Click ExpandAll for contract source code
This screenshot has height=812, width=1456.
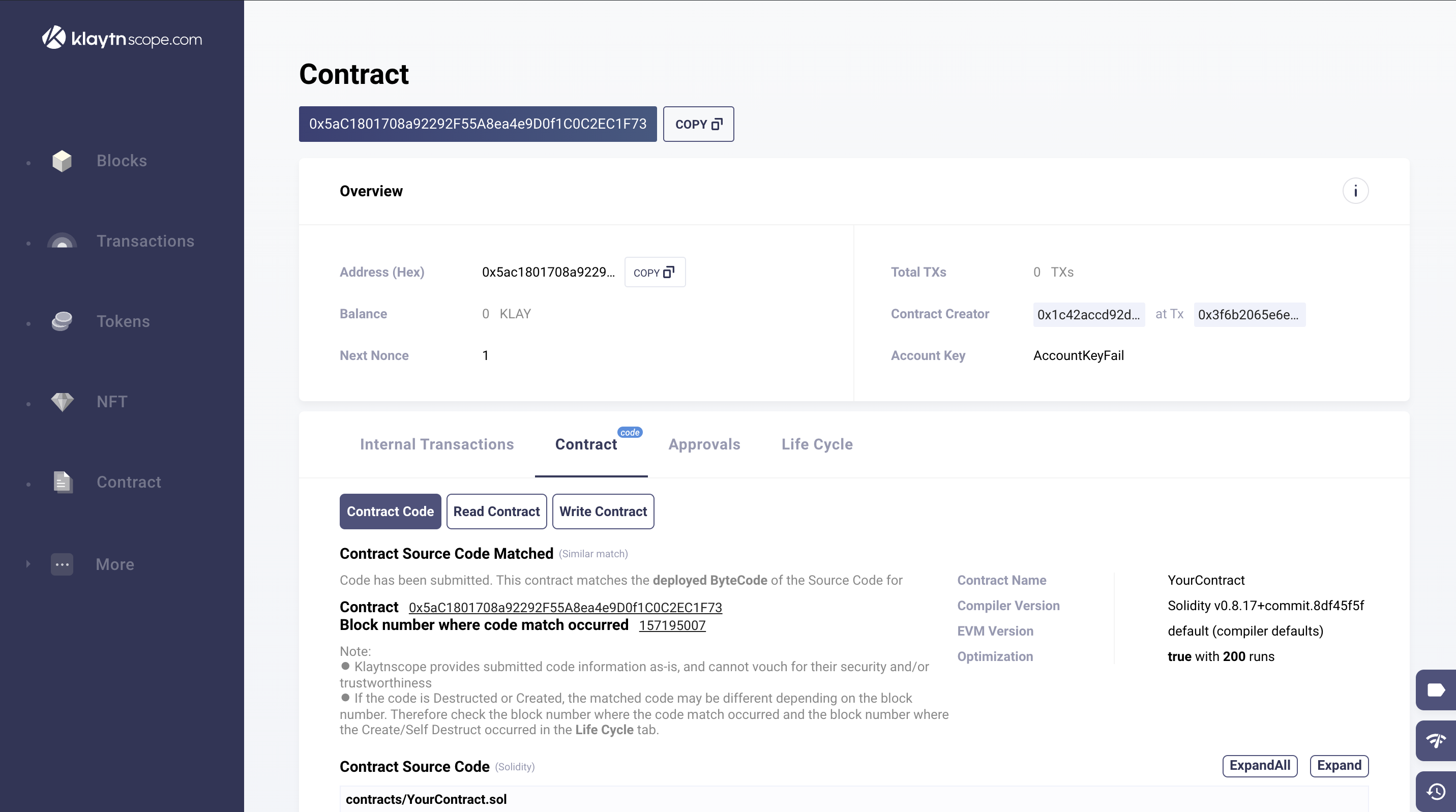(1259, 766)
